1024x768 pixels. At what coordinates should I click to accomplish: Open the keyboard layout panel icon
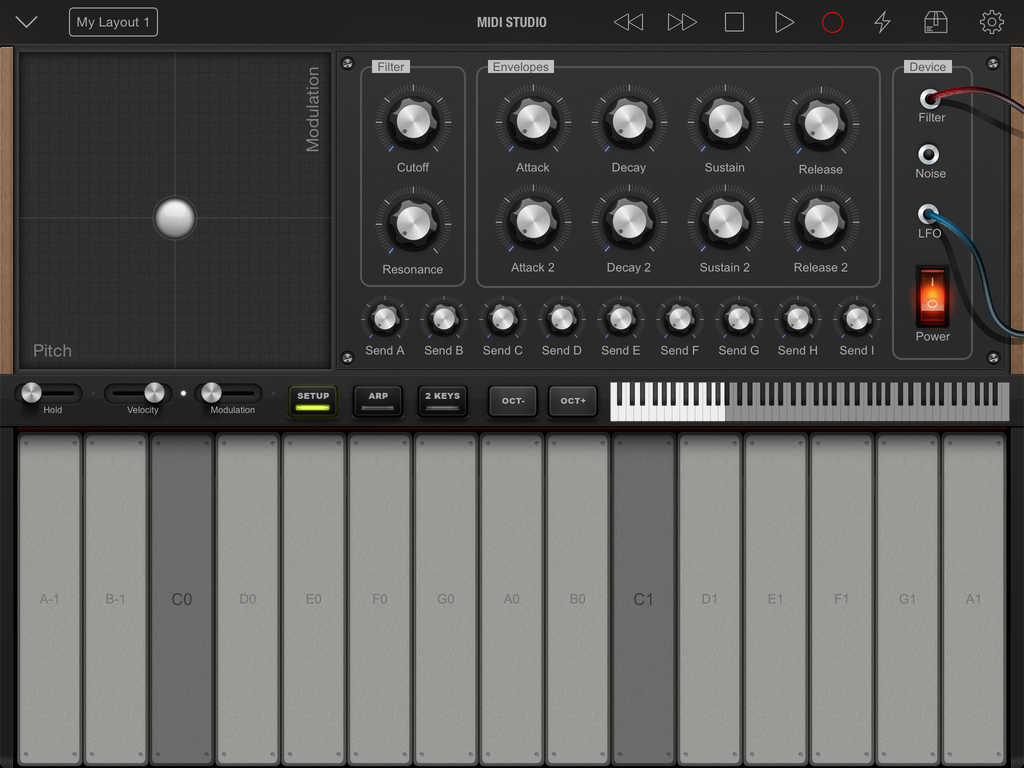(936, 22)
